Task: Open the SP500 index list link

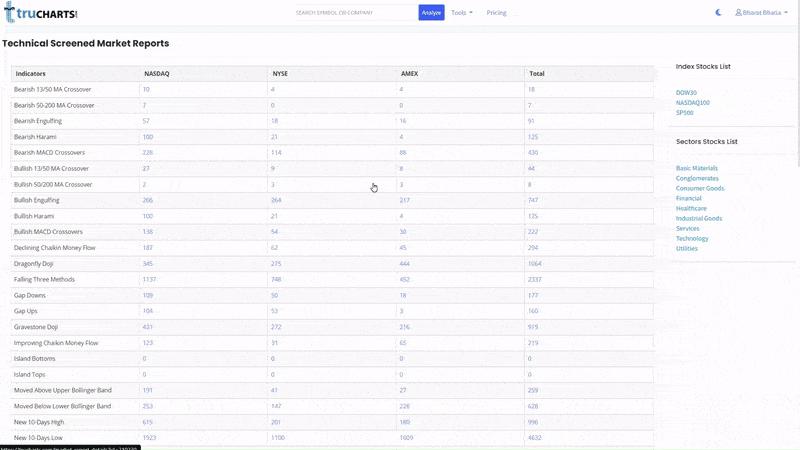Action: 684,113
